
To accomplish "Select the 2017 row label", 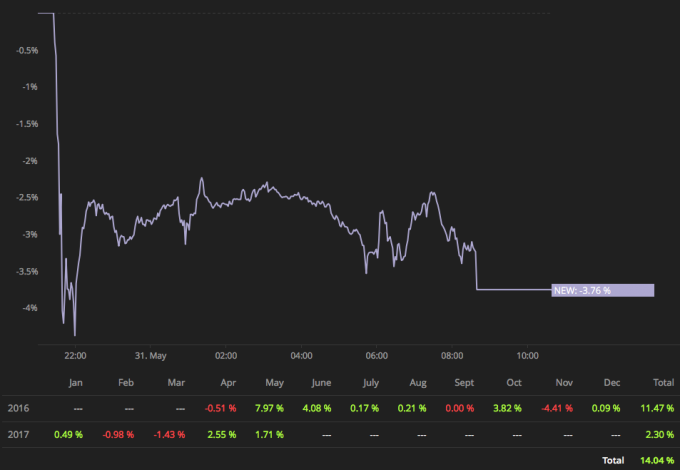I will tap(18, 434).
